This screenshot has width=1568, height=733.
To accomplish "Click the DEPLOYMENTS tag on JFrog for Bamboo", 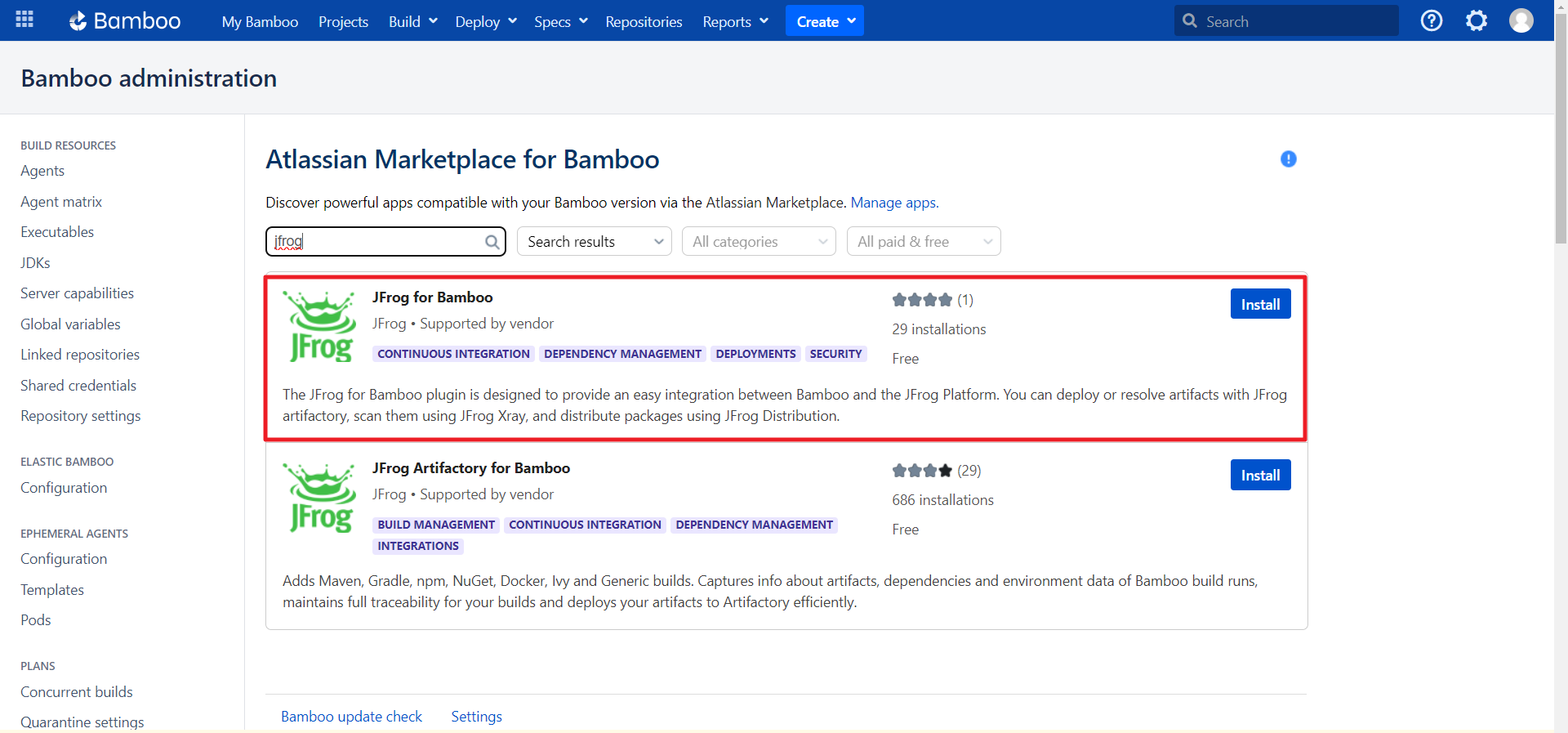I will 755,354.
